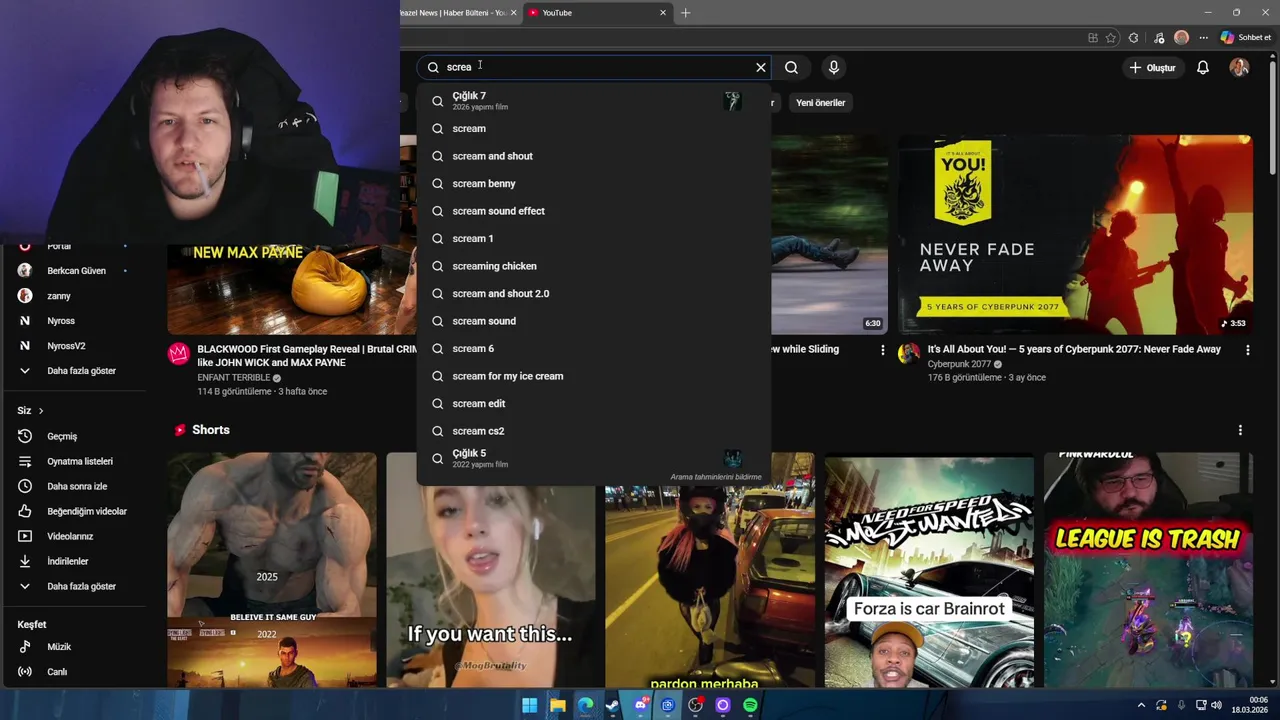Open options menu for Cyberpunk 2077 video
Image resolution: width=1280 pixels, height=720 pixels.
pos(1247,350)
